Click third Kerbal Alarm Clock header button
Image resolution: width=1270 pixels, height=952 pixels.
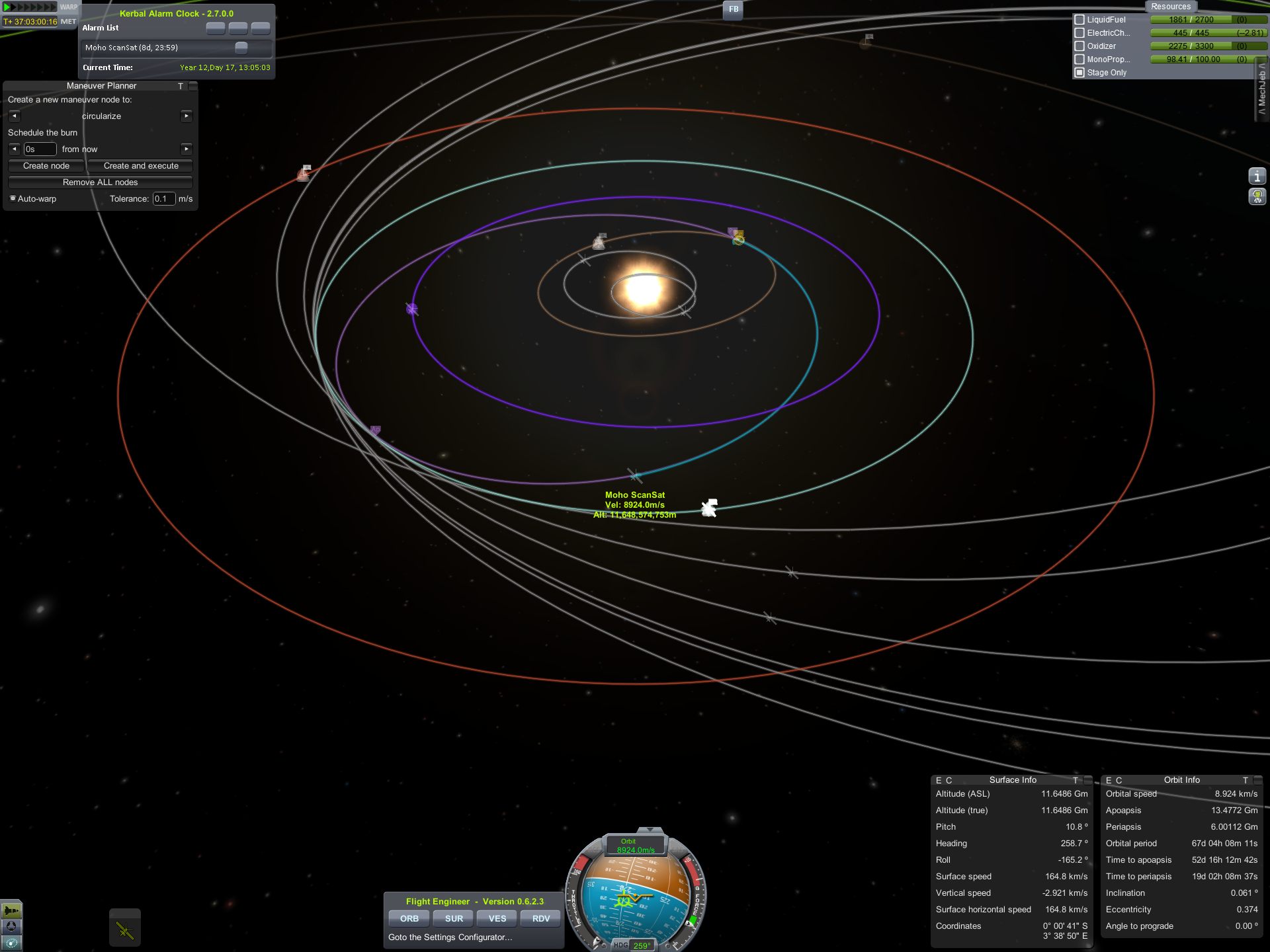(x=261, y=28)
